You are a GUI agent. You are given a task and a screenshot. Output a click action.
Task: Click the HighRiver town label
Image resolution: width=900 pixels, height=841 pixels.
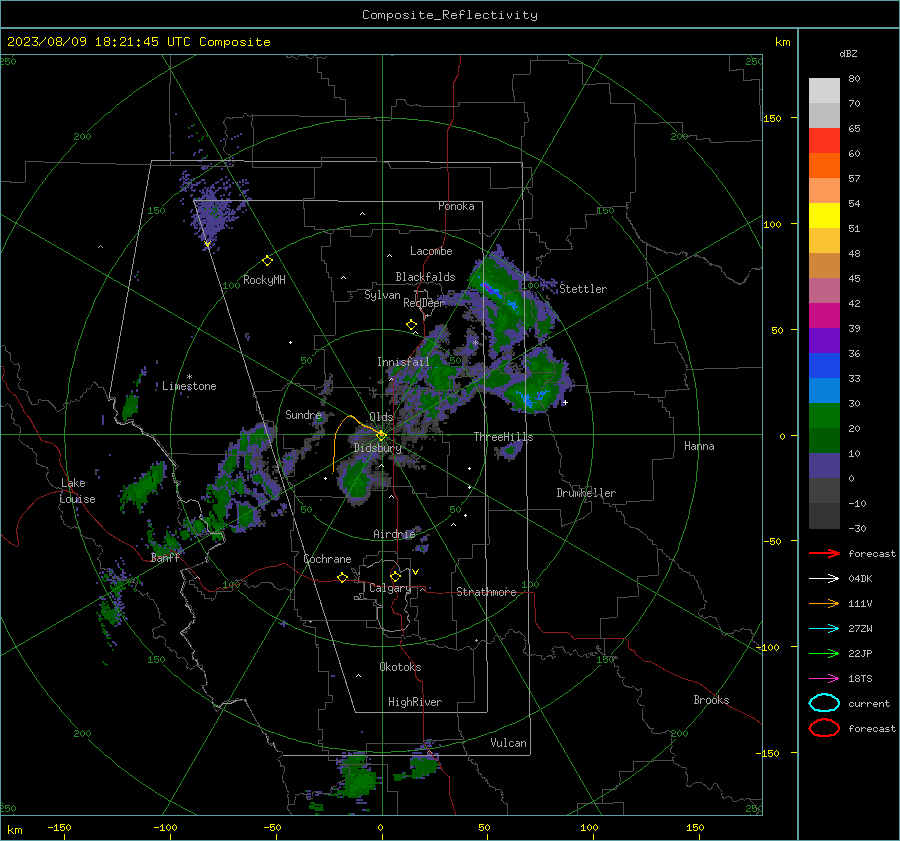[415, 702]
